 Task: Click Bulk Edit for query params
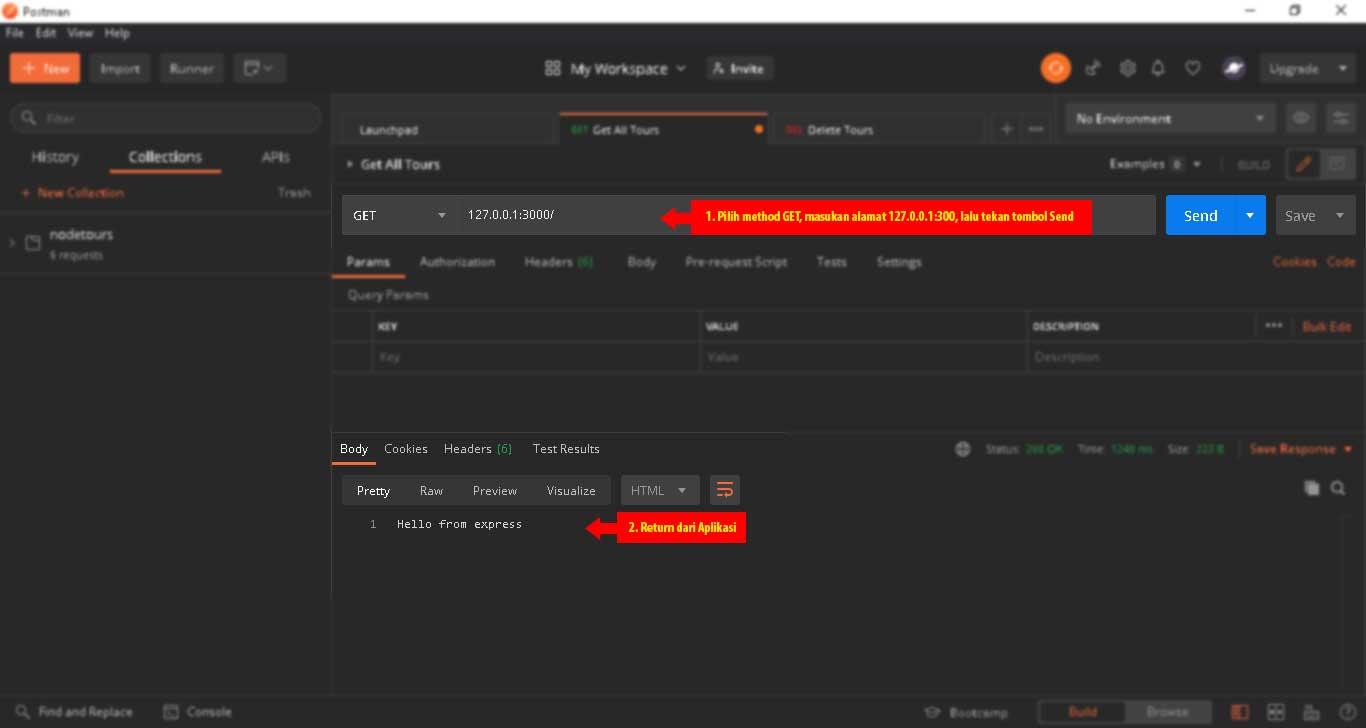(1328, 326)
